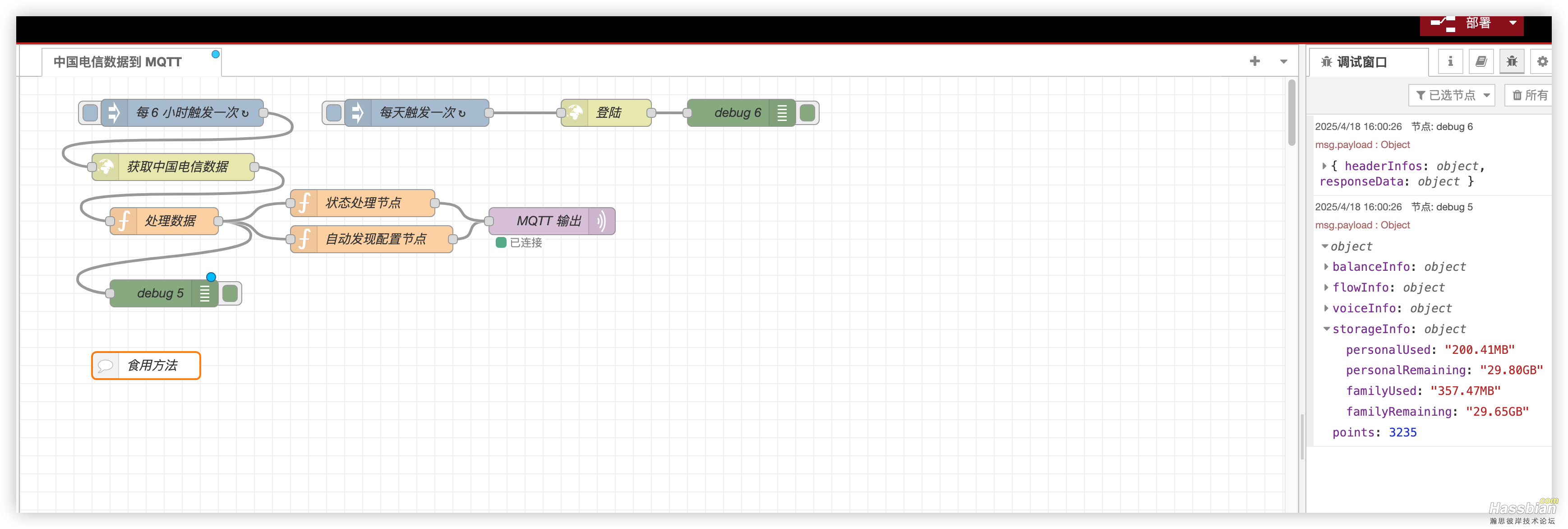1568x529 pixels.
Task: Click function icon on 自动发现配置节点 node
Action: (x=304, y=239)
